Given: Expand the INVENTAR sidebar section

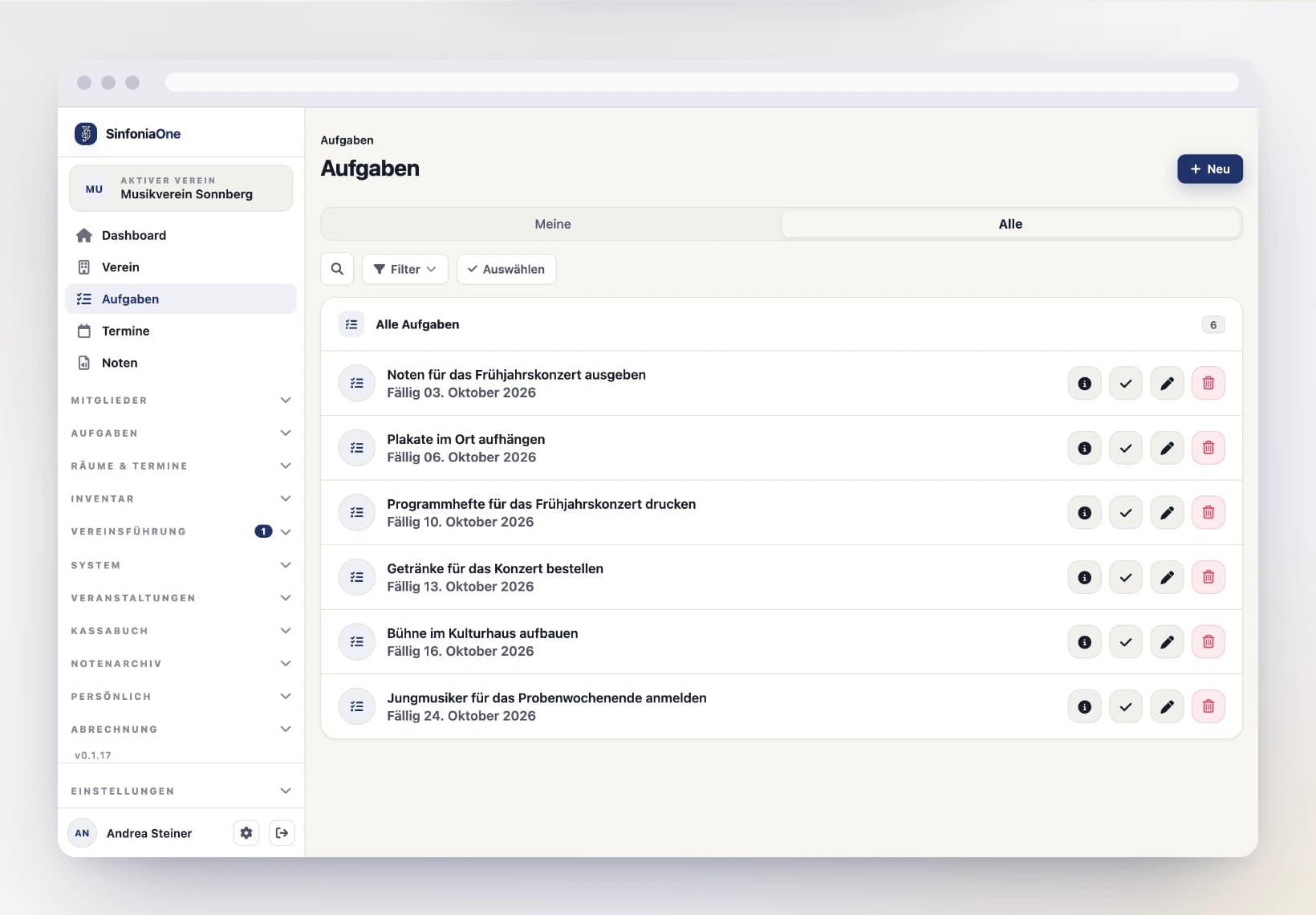Looking at the screenshot, I should (181, 498).
